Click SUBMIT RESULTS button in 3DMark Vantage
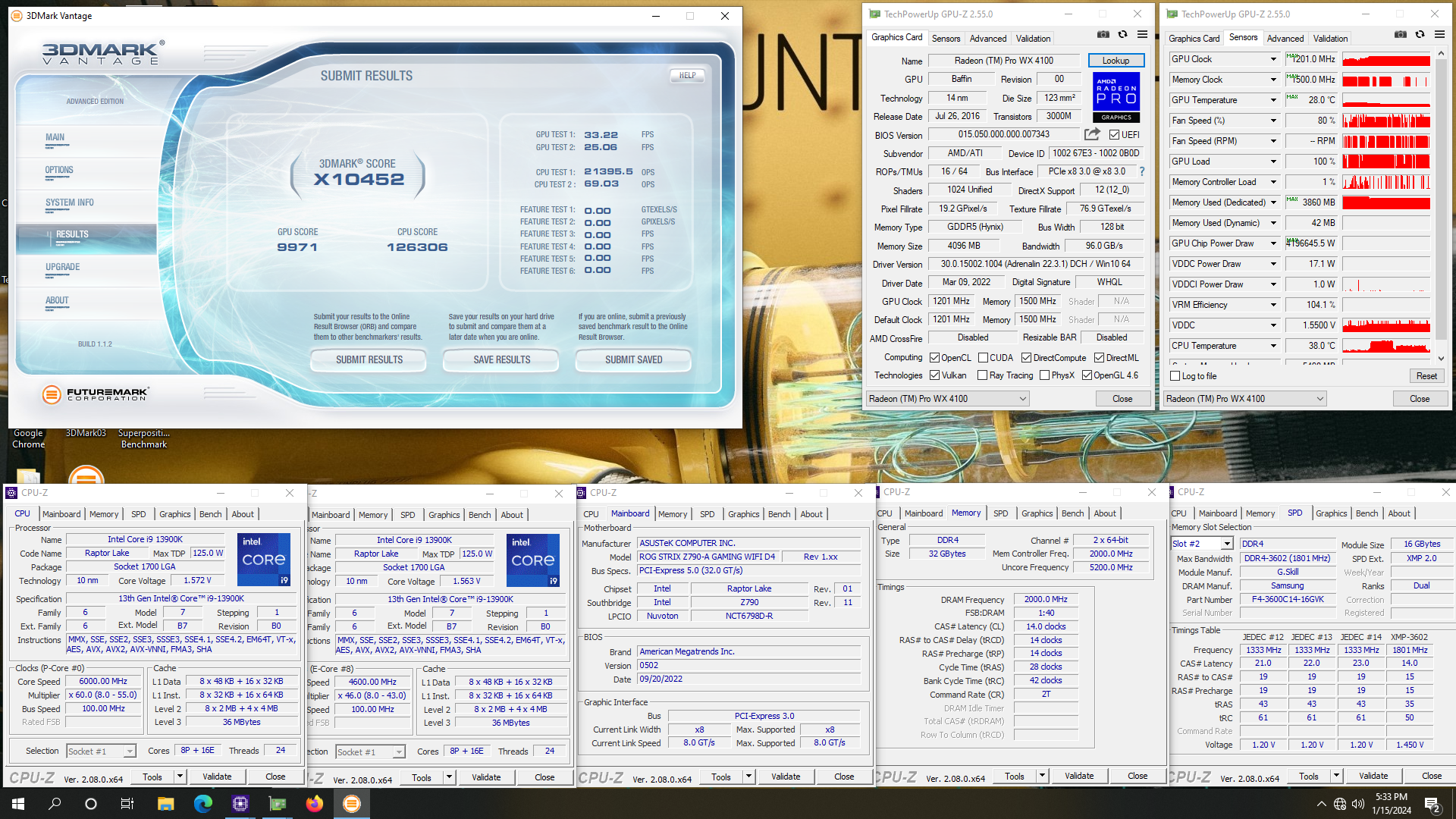Image resolution: width=1456 pixels, height=819 pixels. pos(369,360)
